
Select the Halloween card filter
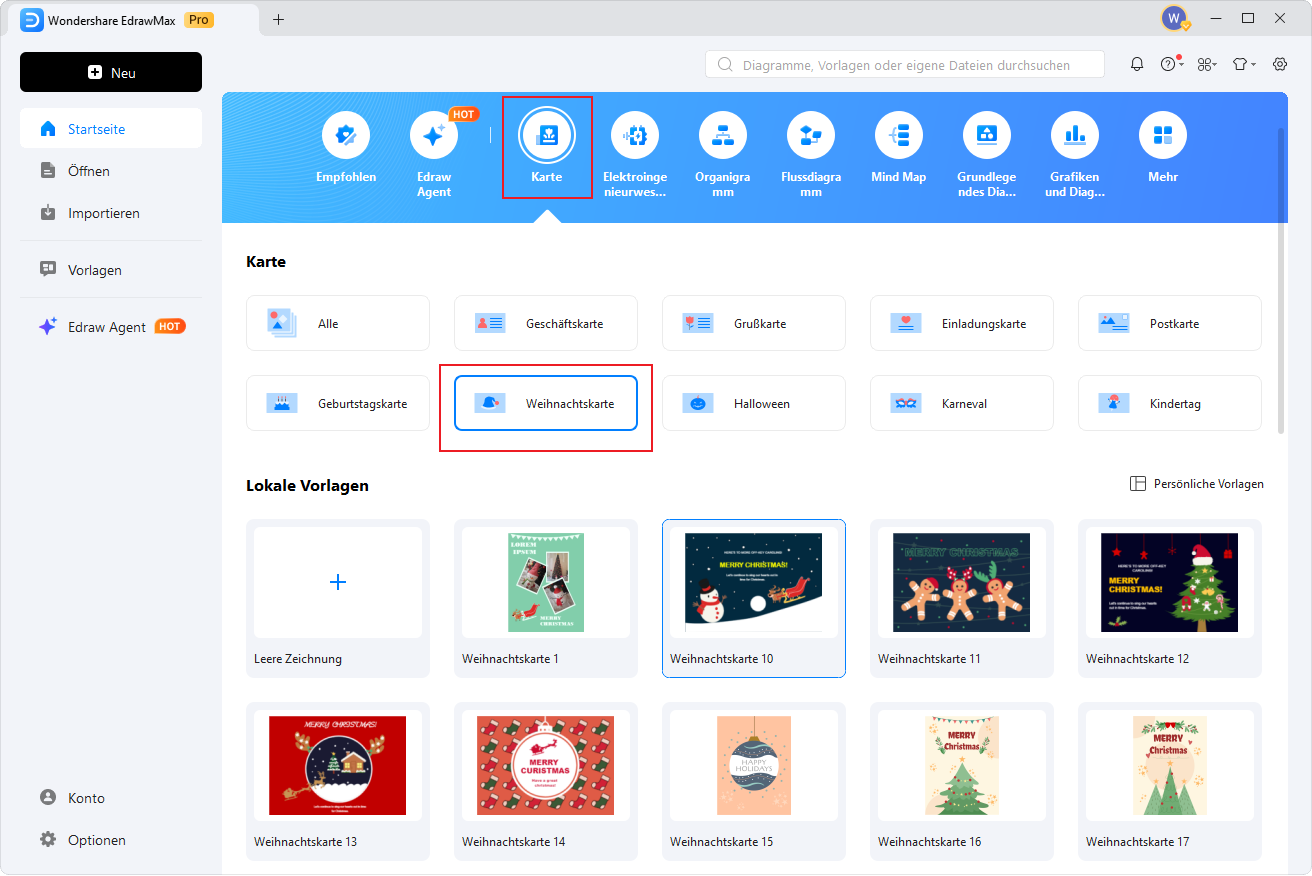(x=753, y=403)
